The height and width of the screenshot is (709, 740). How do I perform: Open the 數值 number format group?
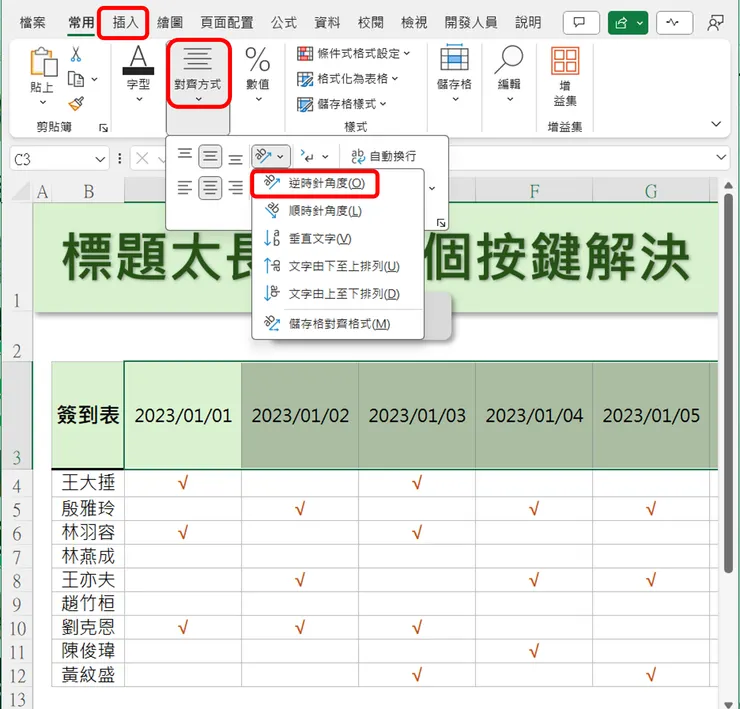pyautogui.click(x=258, y=73)
